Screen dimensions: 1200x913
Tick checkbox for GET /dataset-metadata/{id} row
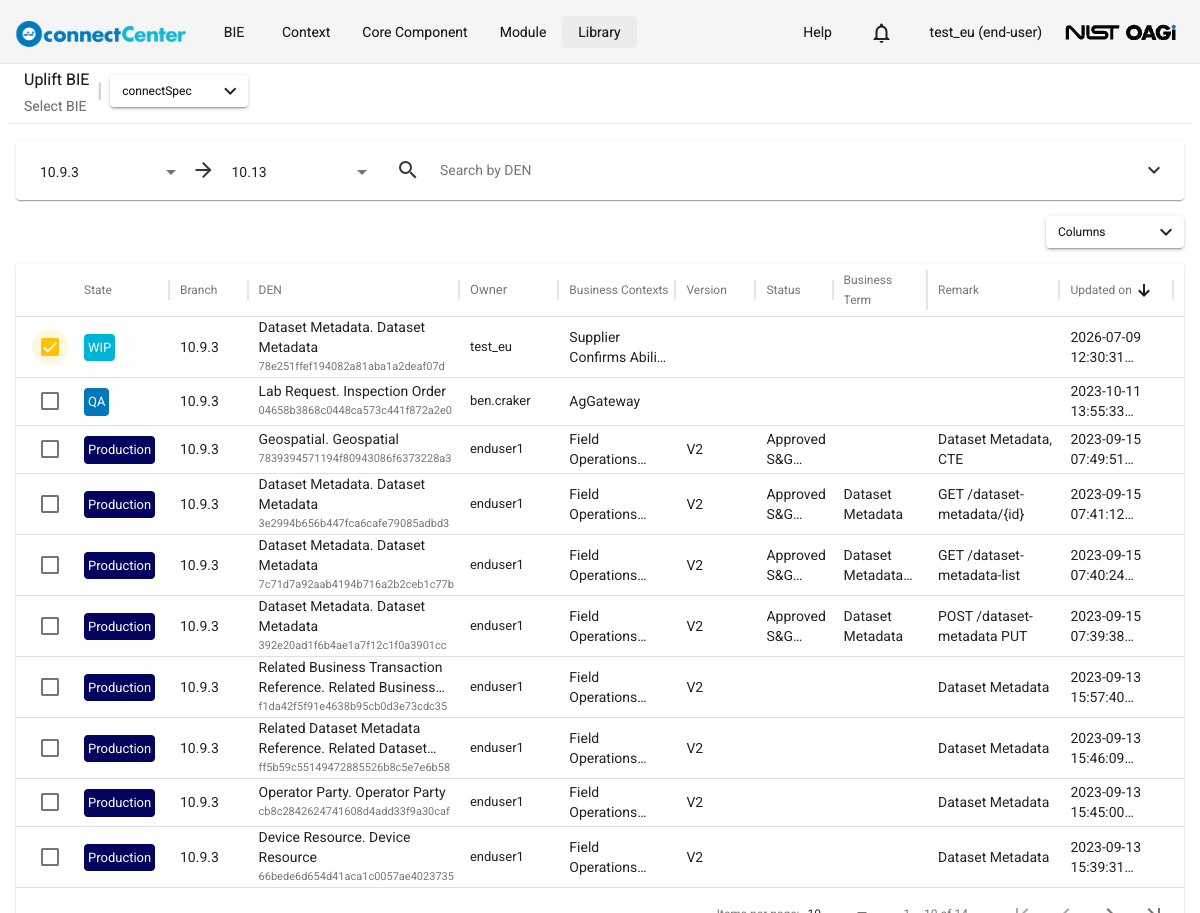coord(50,504)
